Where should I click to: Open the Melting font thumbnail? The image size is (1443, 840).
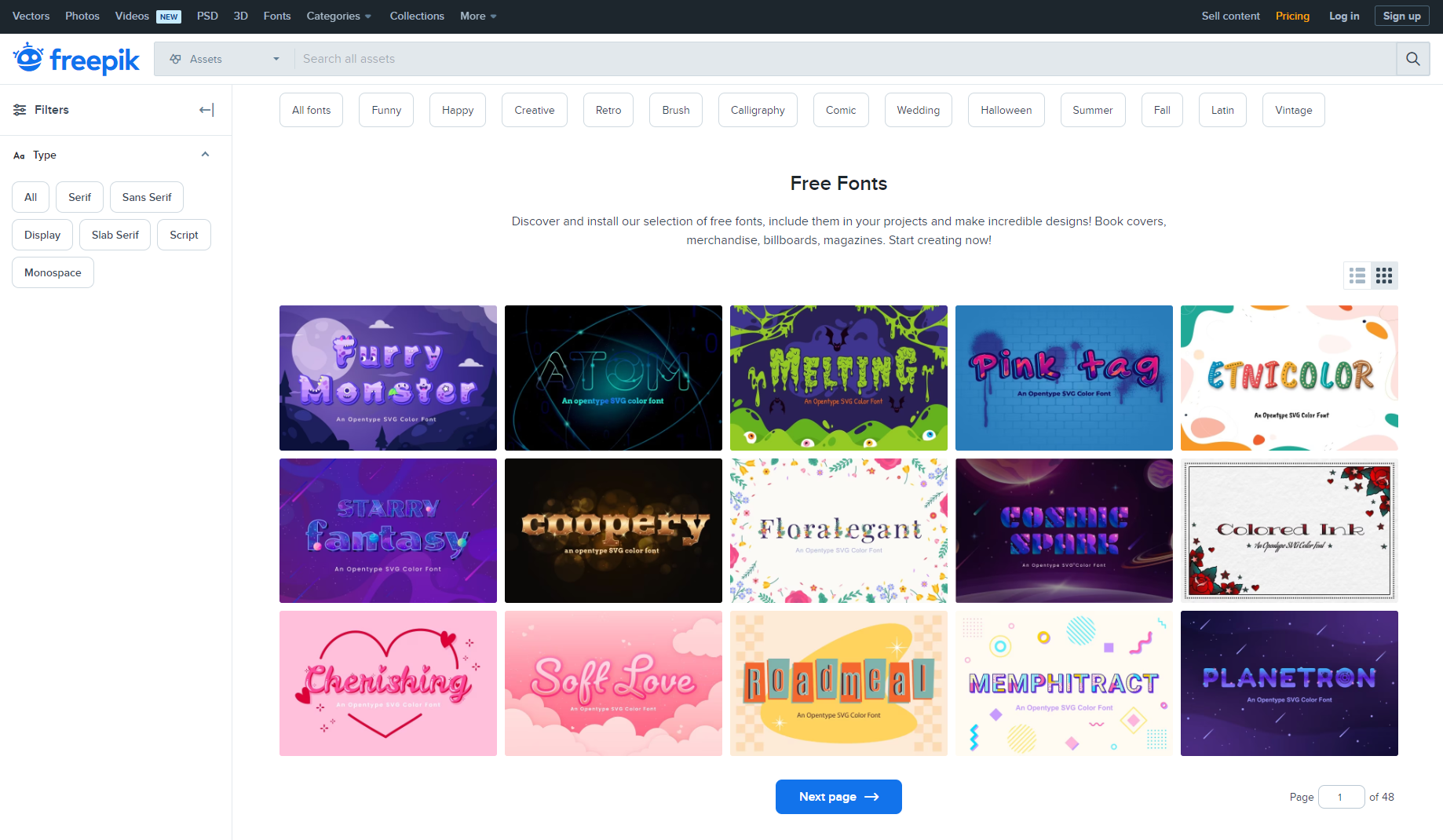838,378
